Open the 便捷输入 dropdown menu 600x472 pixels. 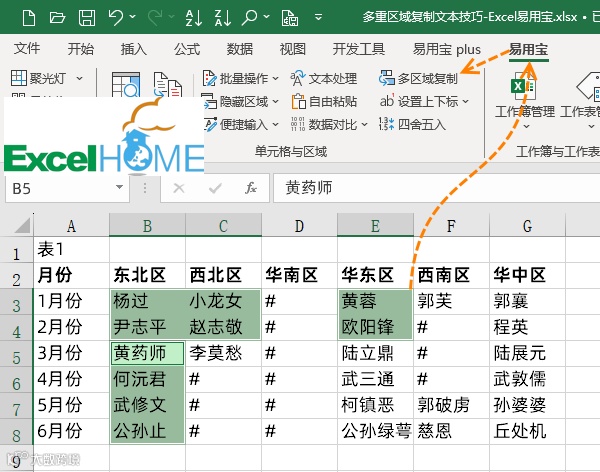(240, 124)
